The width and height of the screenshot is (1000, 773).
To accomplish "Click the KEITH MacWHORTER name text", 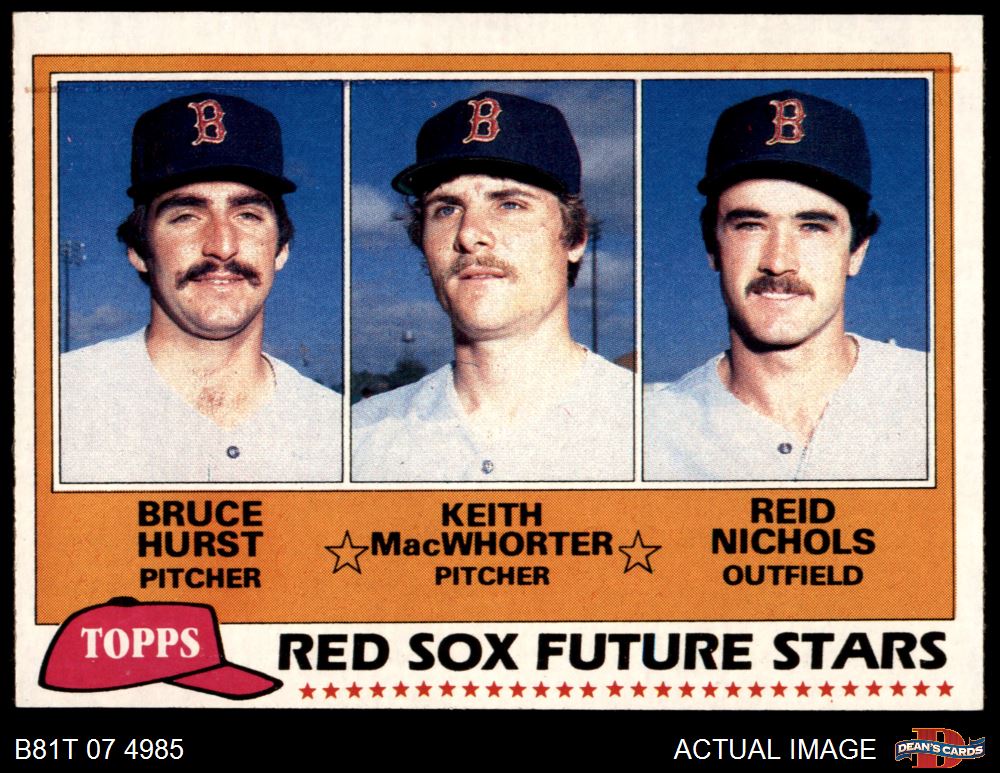I will click(x=492, y=529).
